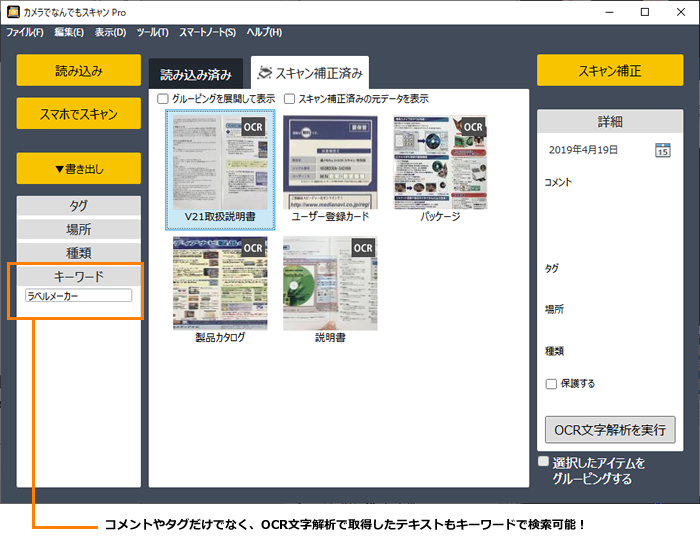700x537 pixels.
Task: Select the ユーザー登録カード thumbnail
Action: pyautogui.click(x=330, y=162)
